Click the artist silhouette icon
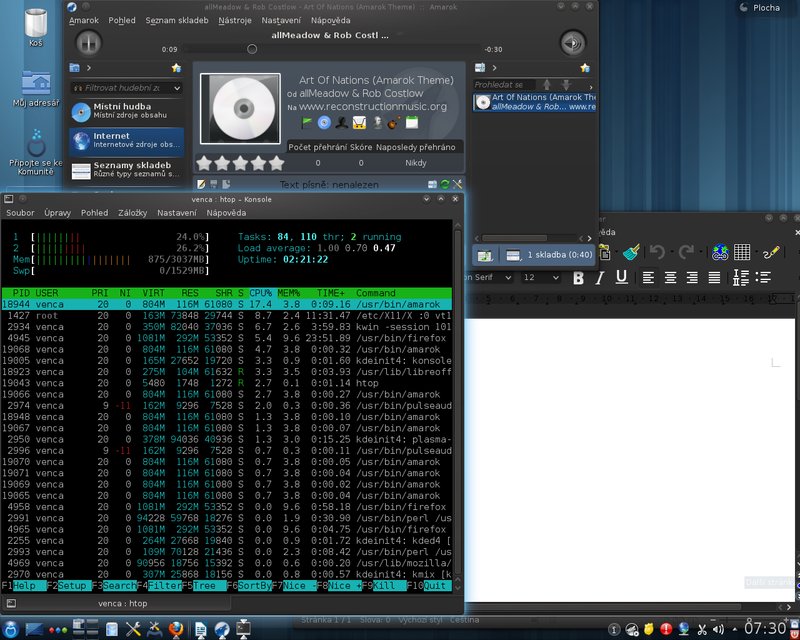Image resolution: width=800 pixels, height=640 pixels. click(x=342, y=122)
